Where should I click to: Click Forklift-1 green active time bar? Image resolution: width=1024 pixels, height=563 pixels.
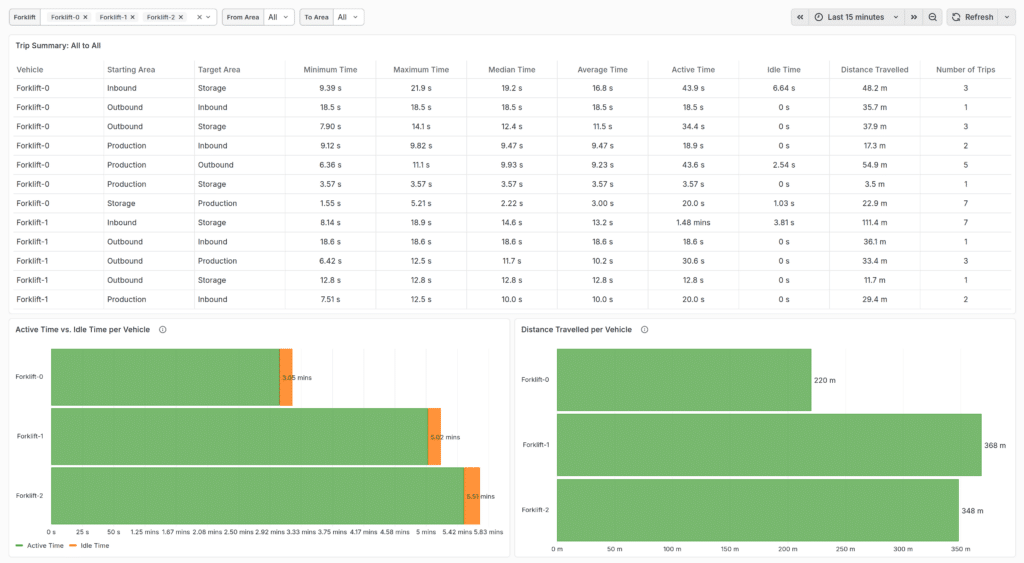[x=239, y=436]
